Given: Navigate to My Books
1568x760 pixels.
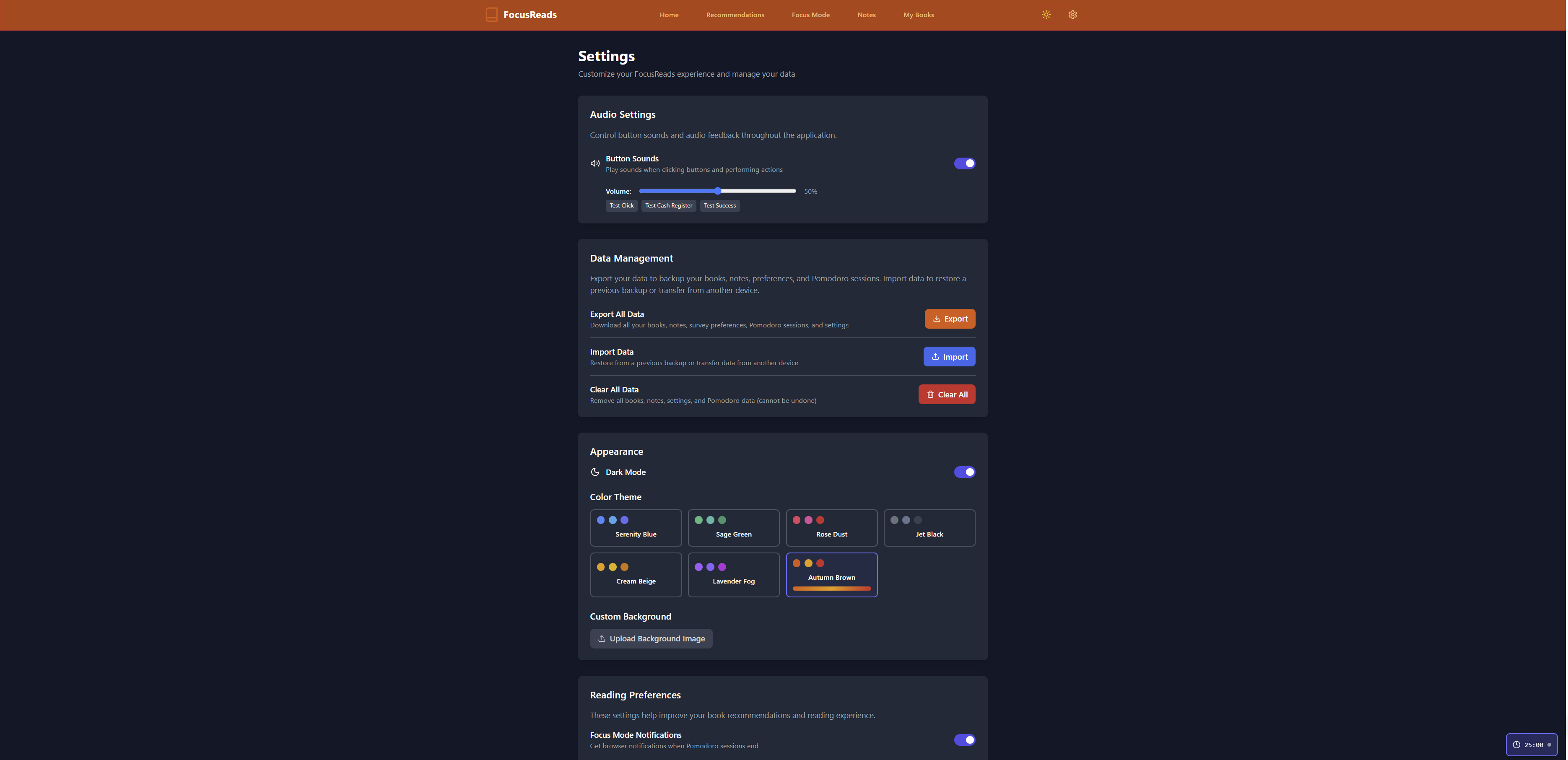Looking at the screenshot, I should [918, 15].
